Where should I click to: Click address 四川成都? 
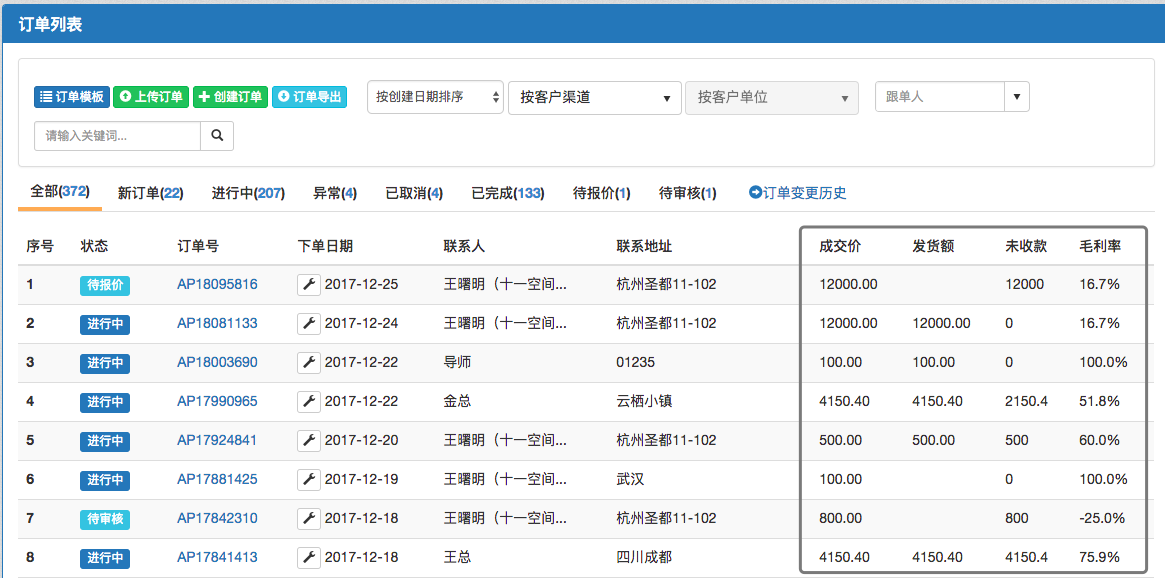click(x=645, y=557)
